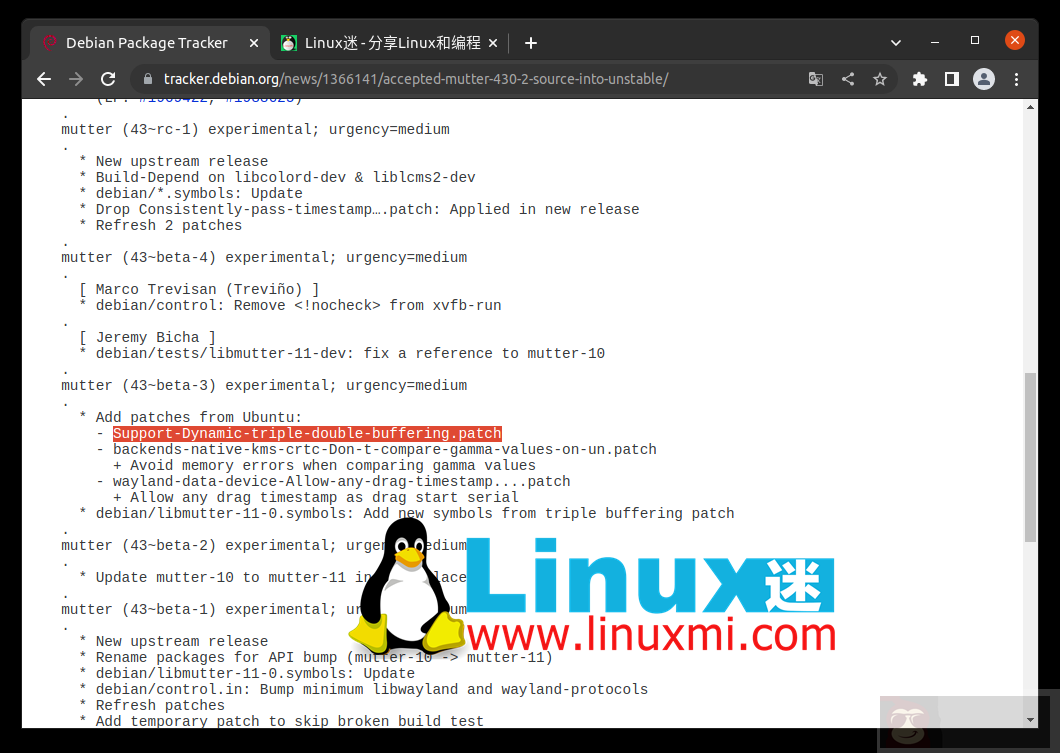Click highlighted Support-Dynamic-triple-double-buffering.patch text
This screenshot has width=1060, height=753.
pyautogui.click(x=307, y=433)
